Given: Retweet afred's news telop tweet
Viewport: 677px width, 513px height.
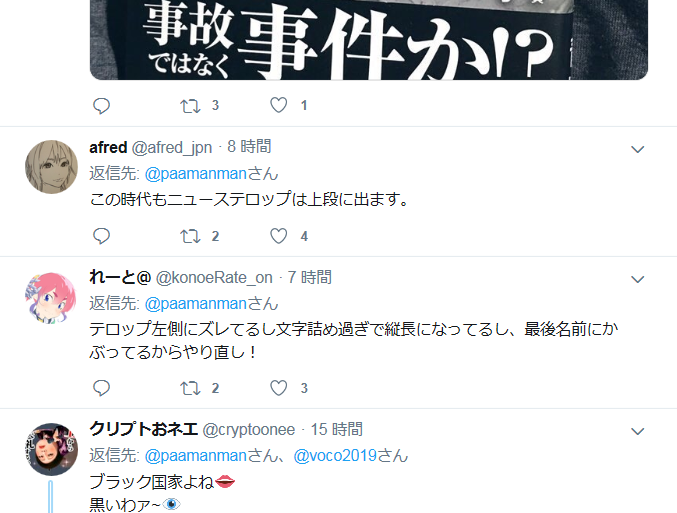Looking at the screenshot, I should [x=190, y=236].
